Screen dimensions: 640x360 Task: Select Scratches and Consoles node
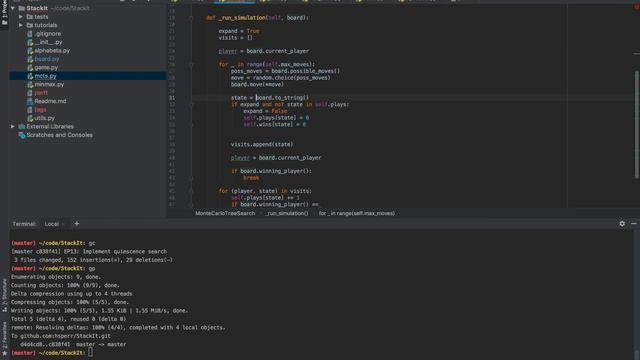click(x=60, y=135)
